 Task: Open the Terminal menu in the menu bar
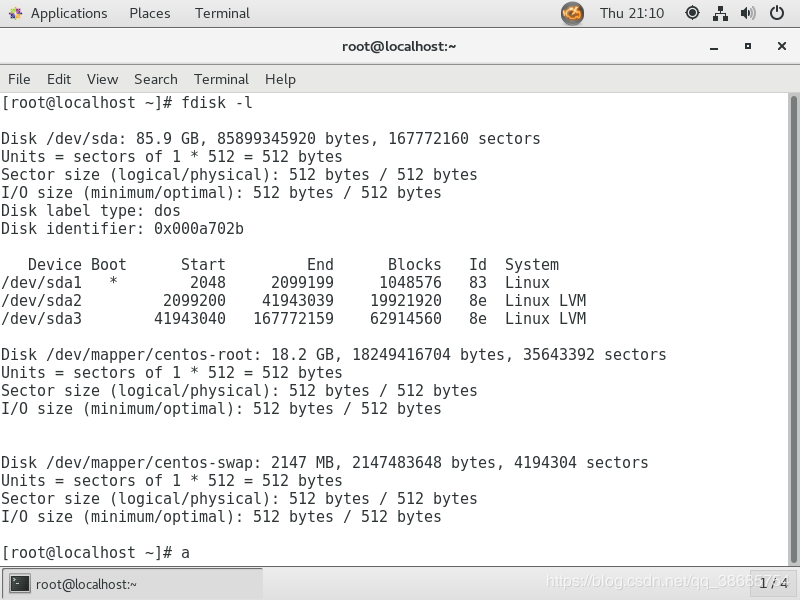pyautogui.click(x=221, y=80)
